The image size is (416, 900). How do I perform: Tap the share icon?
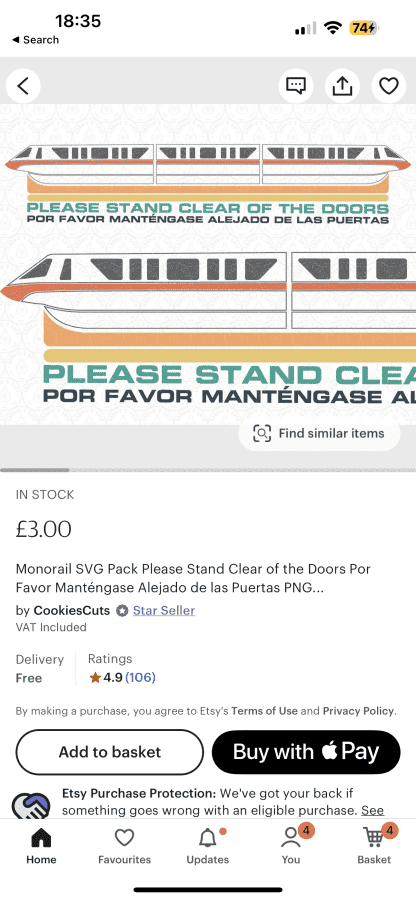point(342,86)
